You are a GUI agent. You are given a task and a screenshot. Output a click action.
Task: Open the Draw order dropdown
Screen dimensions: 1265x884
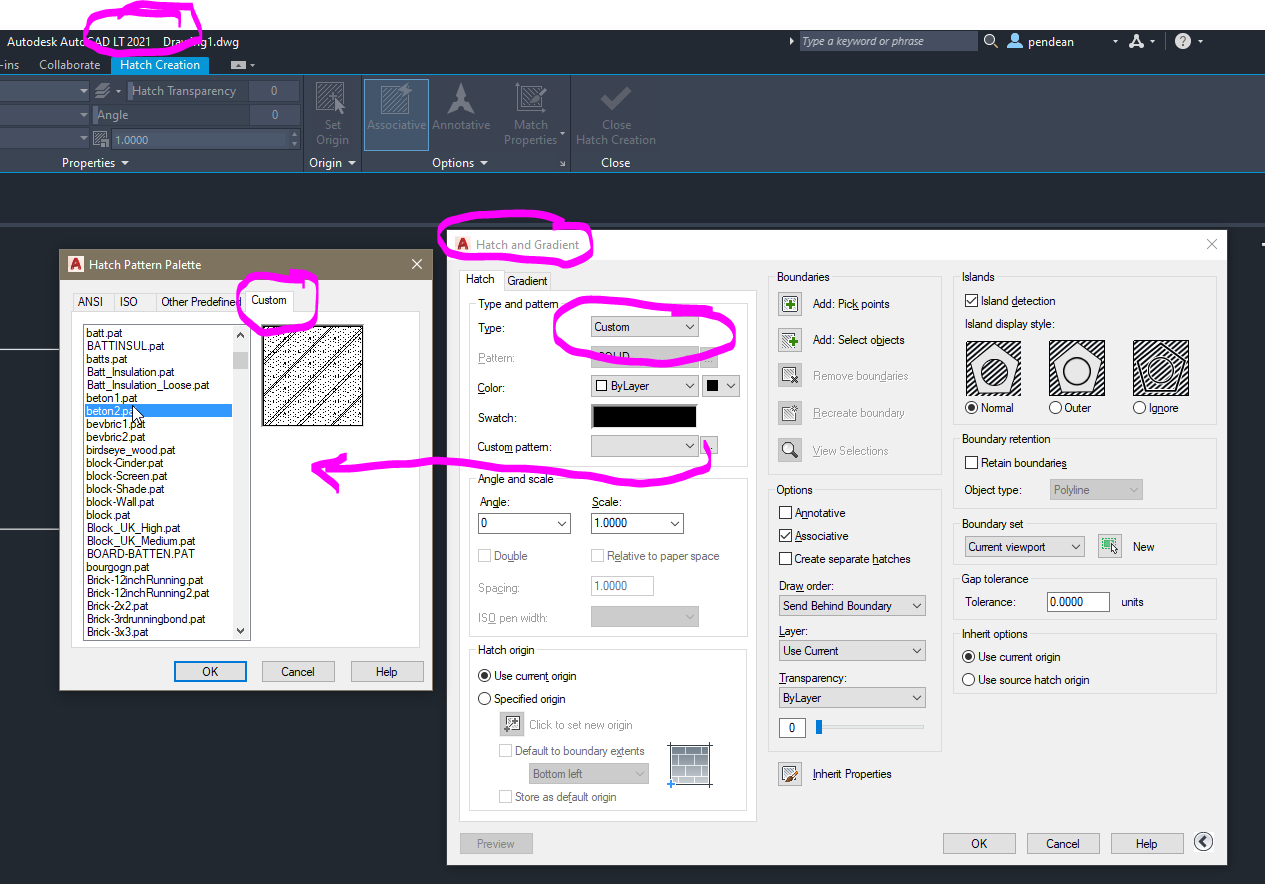[x=851, y=605]
